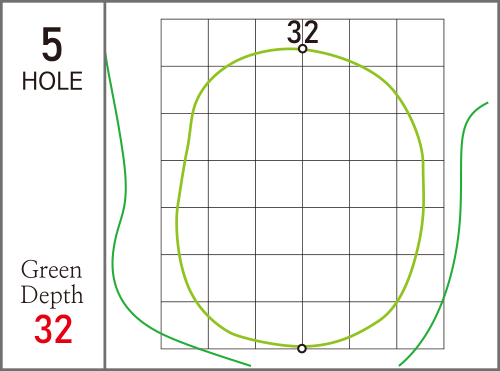Click the top-right grid cell
Screen dimensions: 500x371
tap(420, 43)
